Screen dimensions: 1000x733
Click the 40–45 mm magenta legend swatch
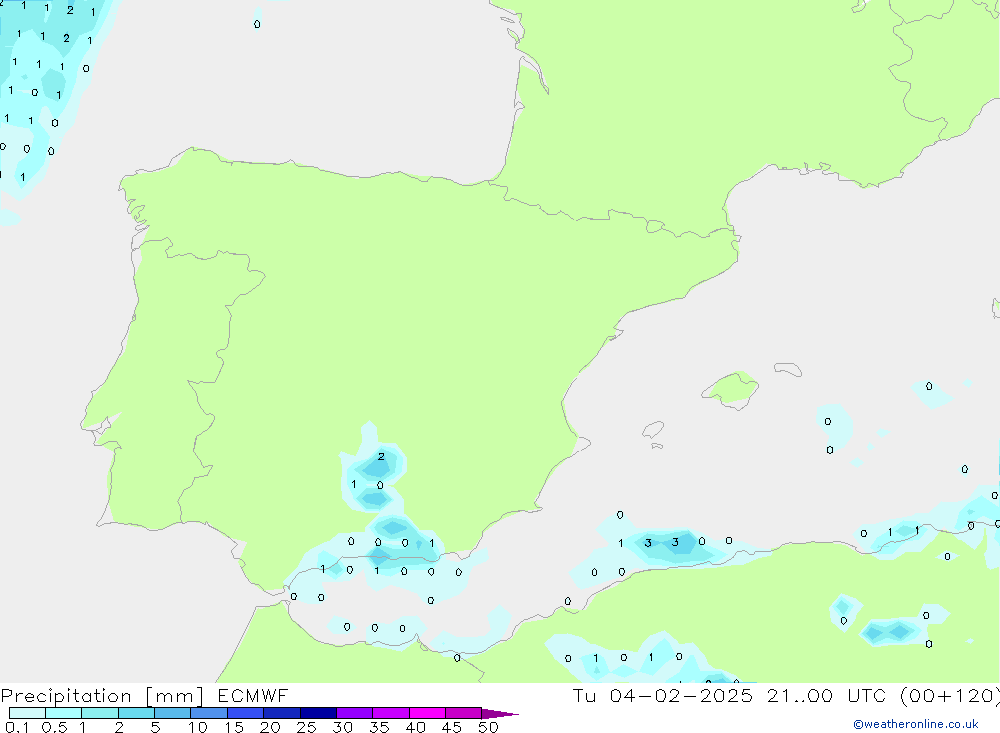click(x=427, y=713)
